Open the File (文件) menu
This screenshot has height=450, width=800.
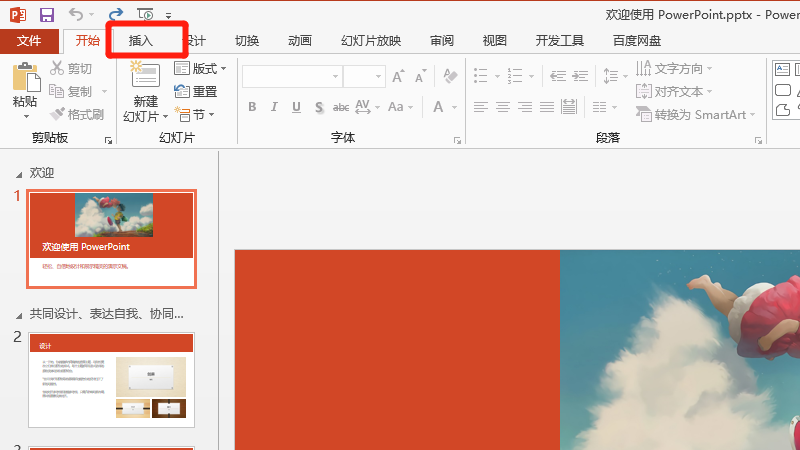click(29, 41)
